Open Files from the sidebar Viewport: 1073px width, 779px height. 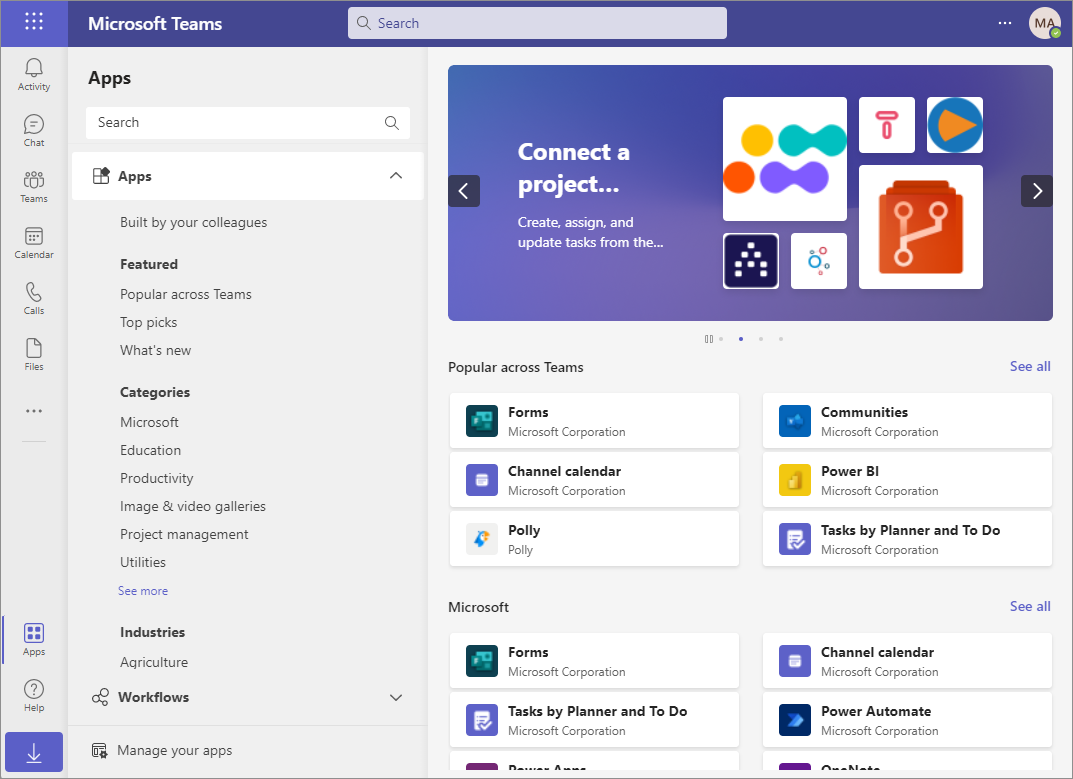tap(33, 352)
